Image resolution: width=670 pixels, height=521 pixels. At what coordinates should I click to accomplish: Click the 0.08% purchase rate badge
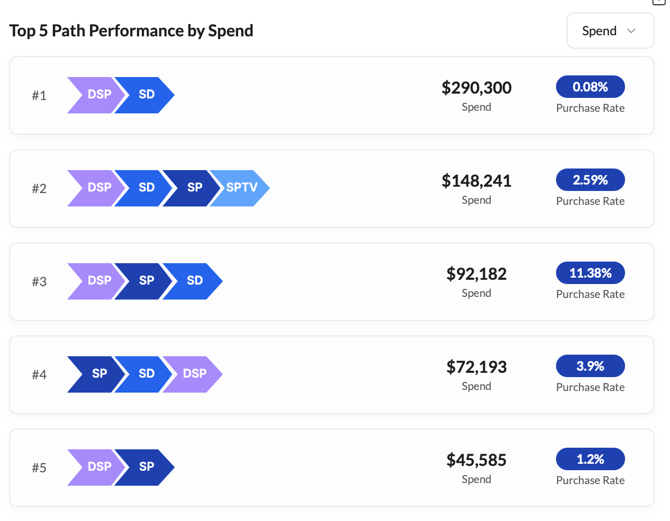[x=590, y=87]
